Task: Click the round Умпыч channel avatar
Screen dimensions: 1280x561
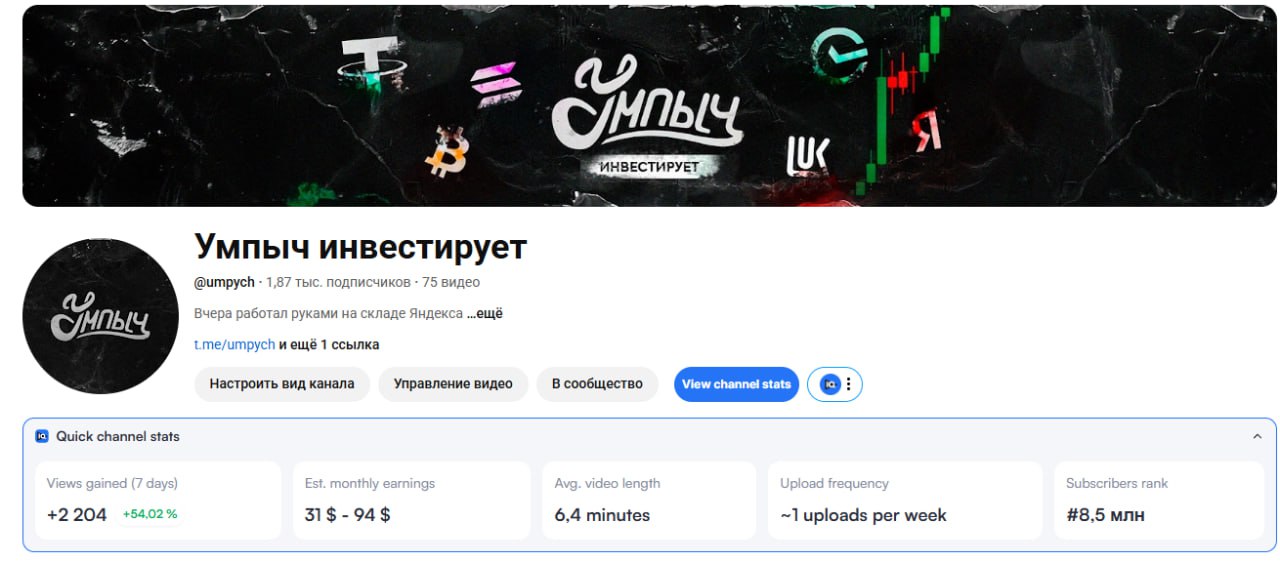Action: click(x=100, y=316)
